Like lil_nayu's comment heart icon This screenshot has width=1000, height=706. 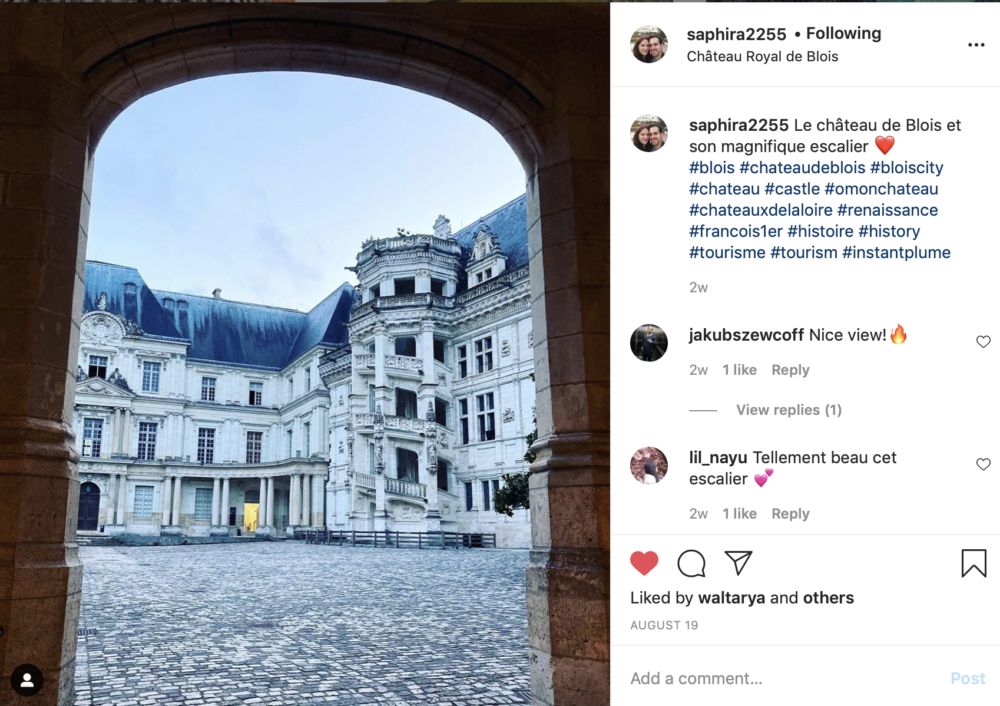(x=983, y=464)
